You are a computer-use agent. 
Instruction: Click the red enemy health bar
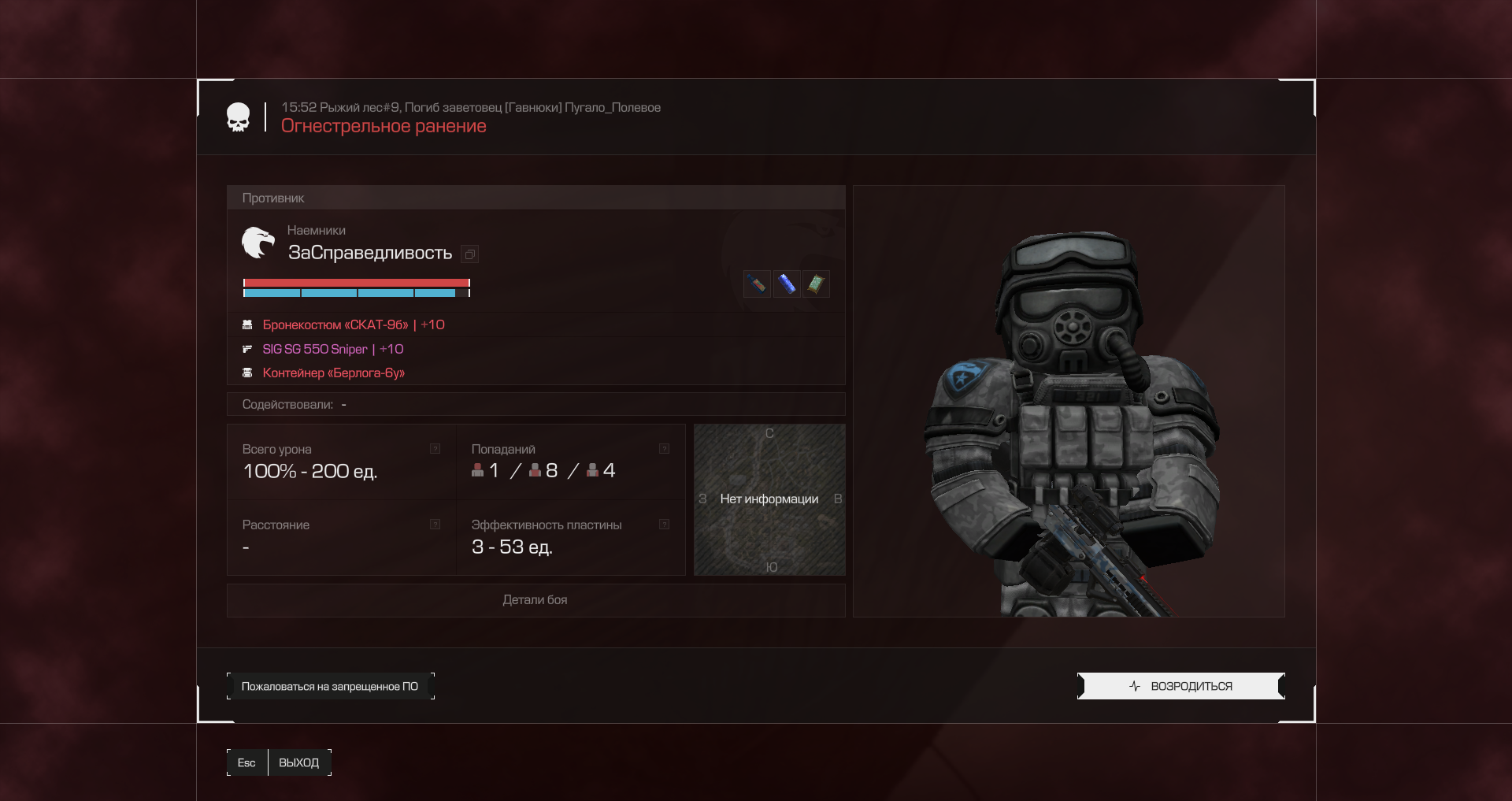(356, 283)
